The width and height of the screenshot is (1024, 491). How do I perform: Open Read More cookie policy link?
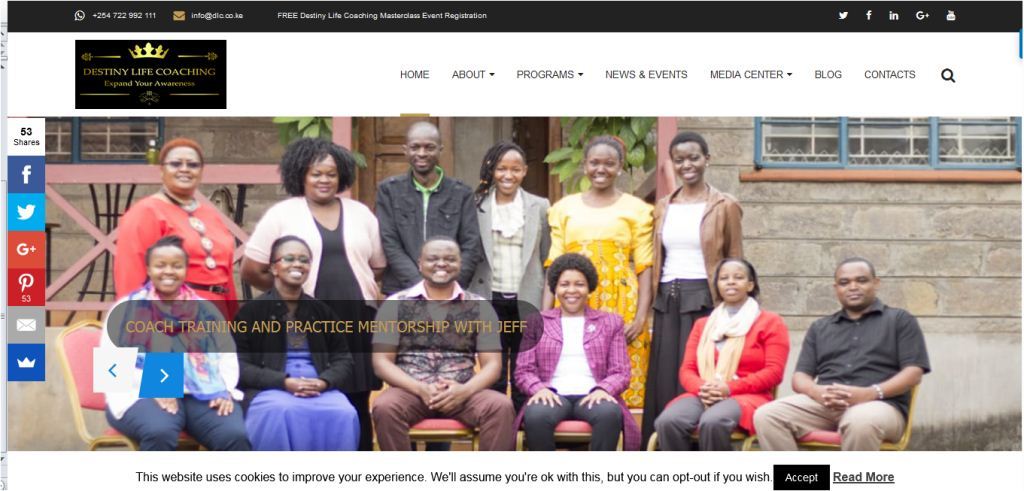coord(863,477)
